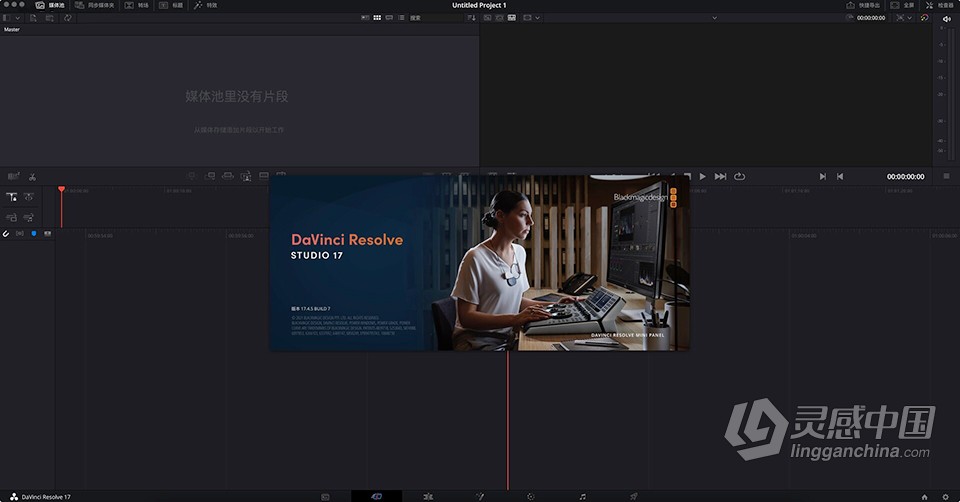The image size is (960, 502).
Task: Click the add video track icon
Action: click(x=11, y=217)
